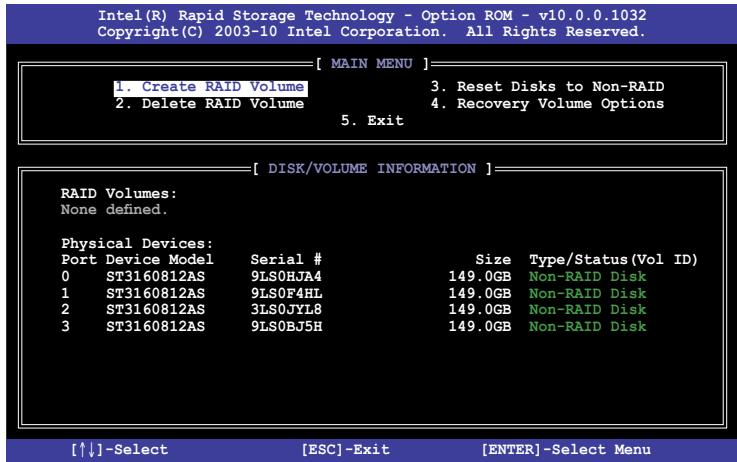The height and width of the screenshot is (462, 737).
Task: Click port number 1 in device list
Action: [x=65, y=294]
